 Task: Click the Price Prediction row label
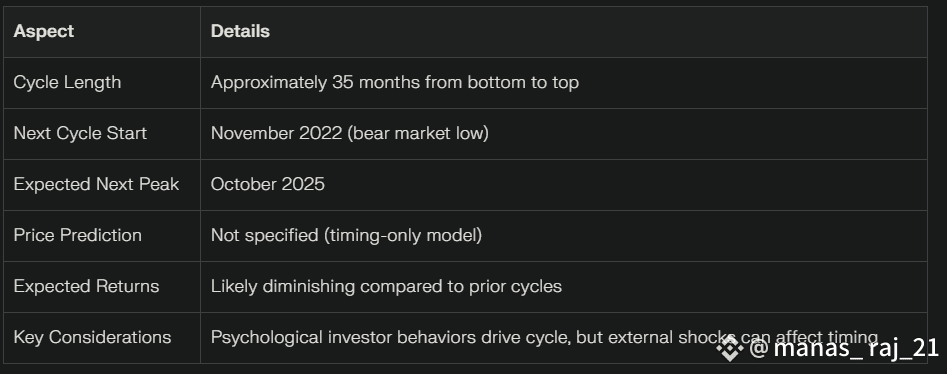[x=77, y=235]
